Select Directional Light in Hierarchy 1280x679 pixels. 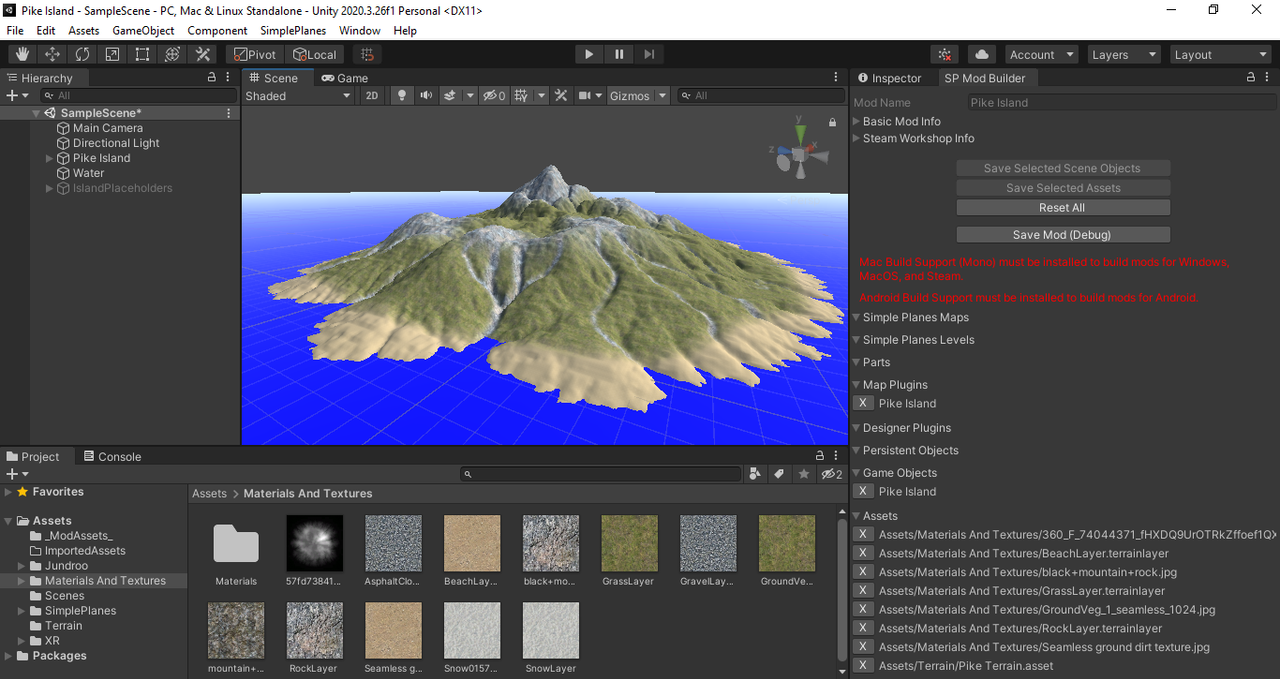tap(116, 143)
